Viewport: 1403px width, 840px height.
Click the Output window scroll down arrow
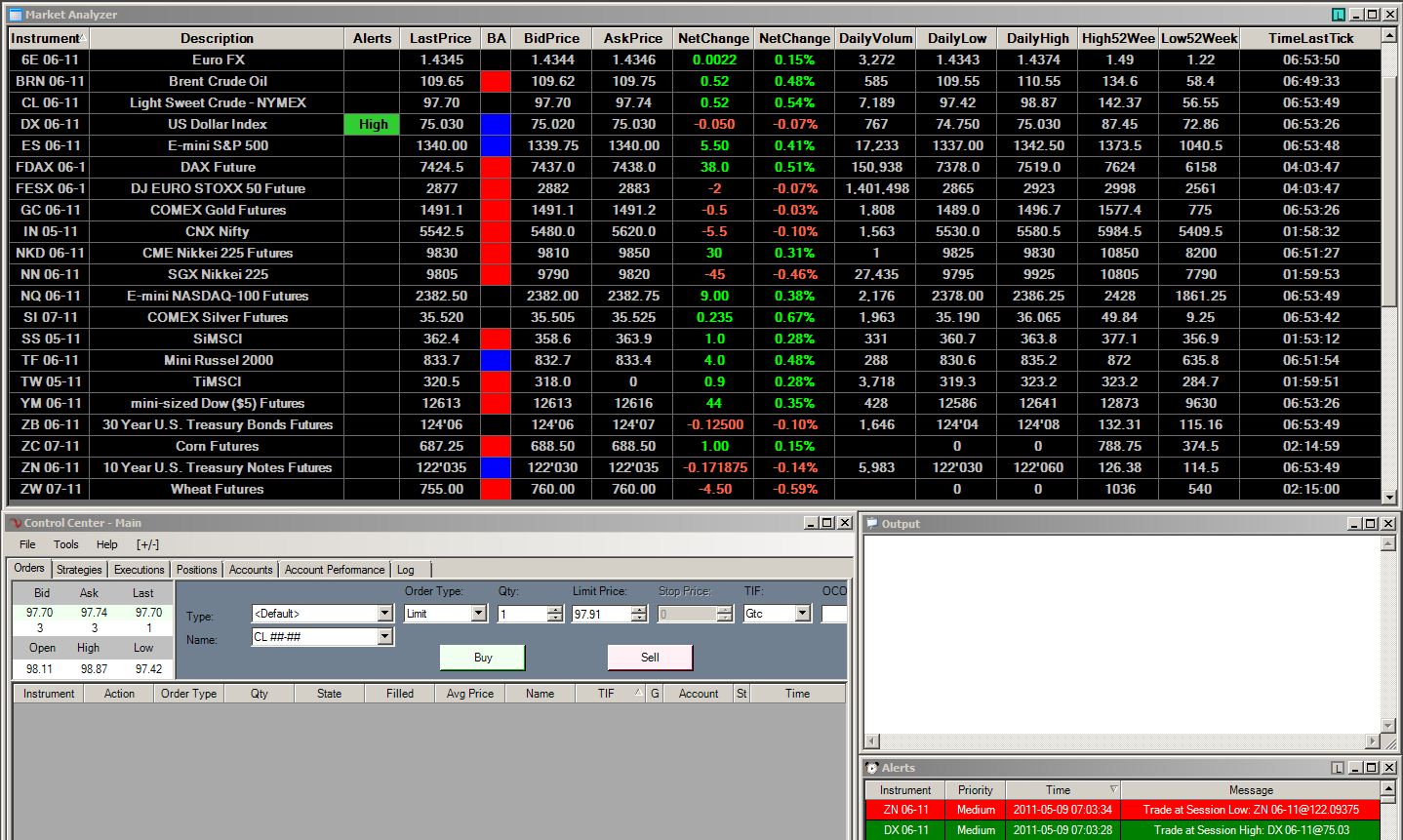(1388, 726)
